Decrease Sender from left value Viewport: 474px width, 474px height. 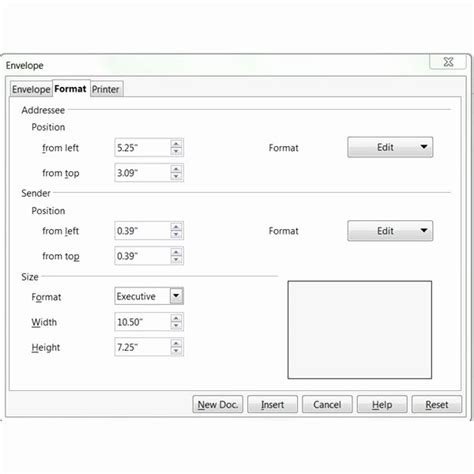(176, 235)
